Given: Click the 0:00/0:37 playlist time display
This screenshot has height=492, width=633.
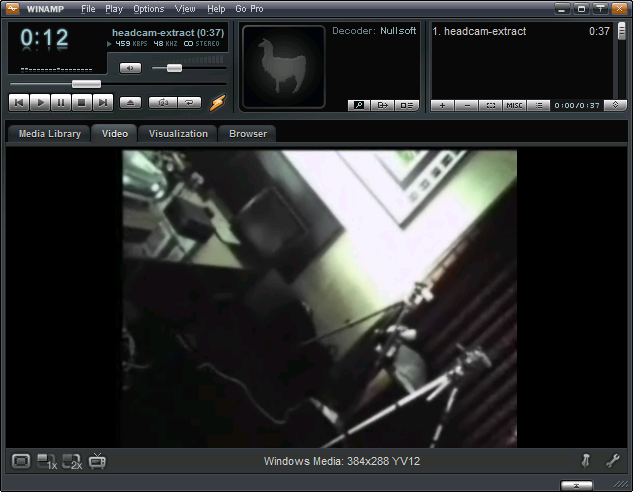Looking at the screenshot, I should pyautogui.click(x=577, y=105).
